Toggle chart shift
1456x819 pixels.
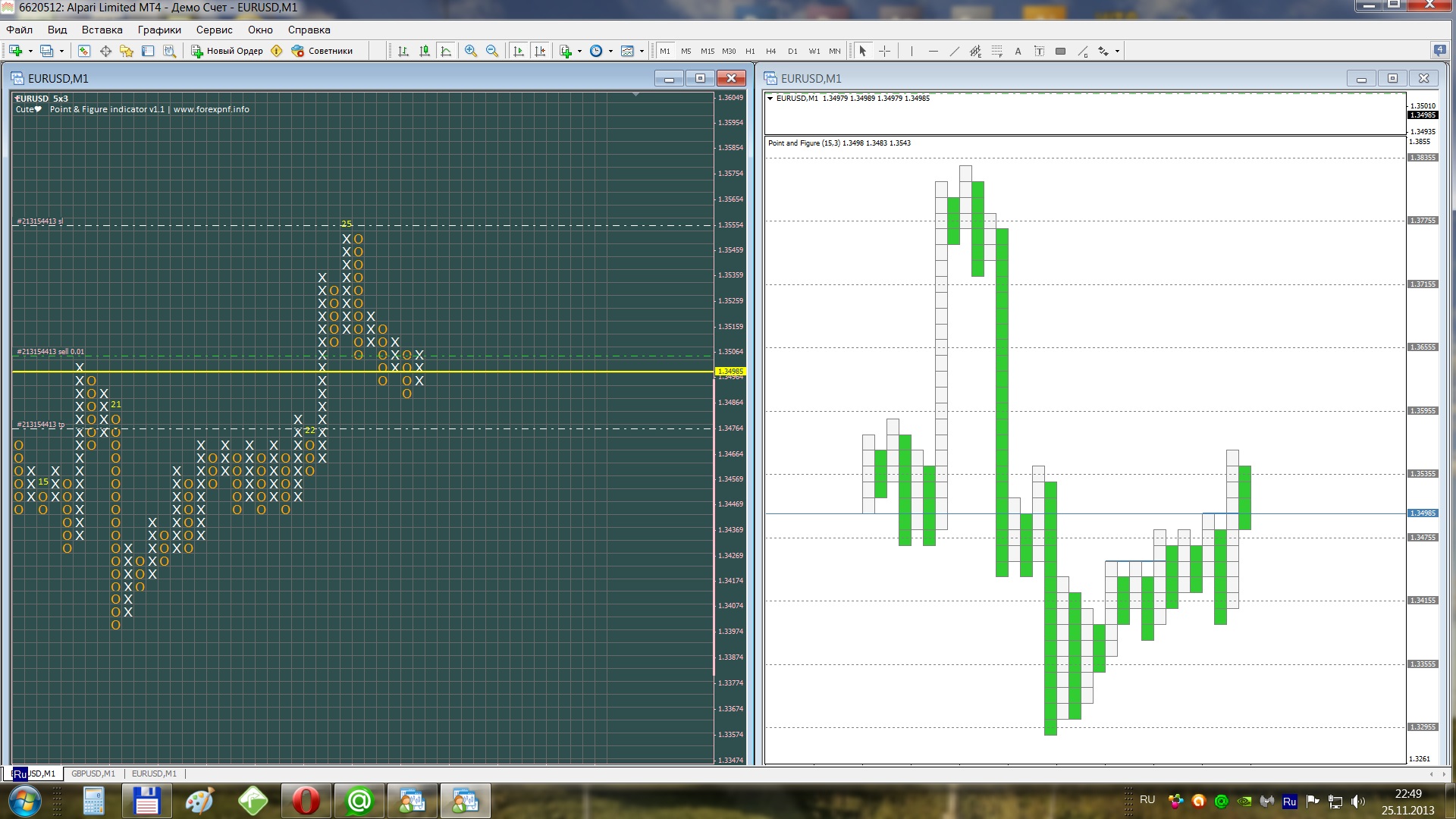540,51
